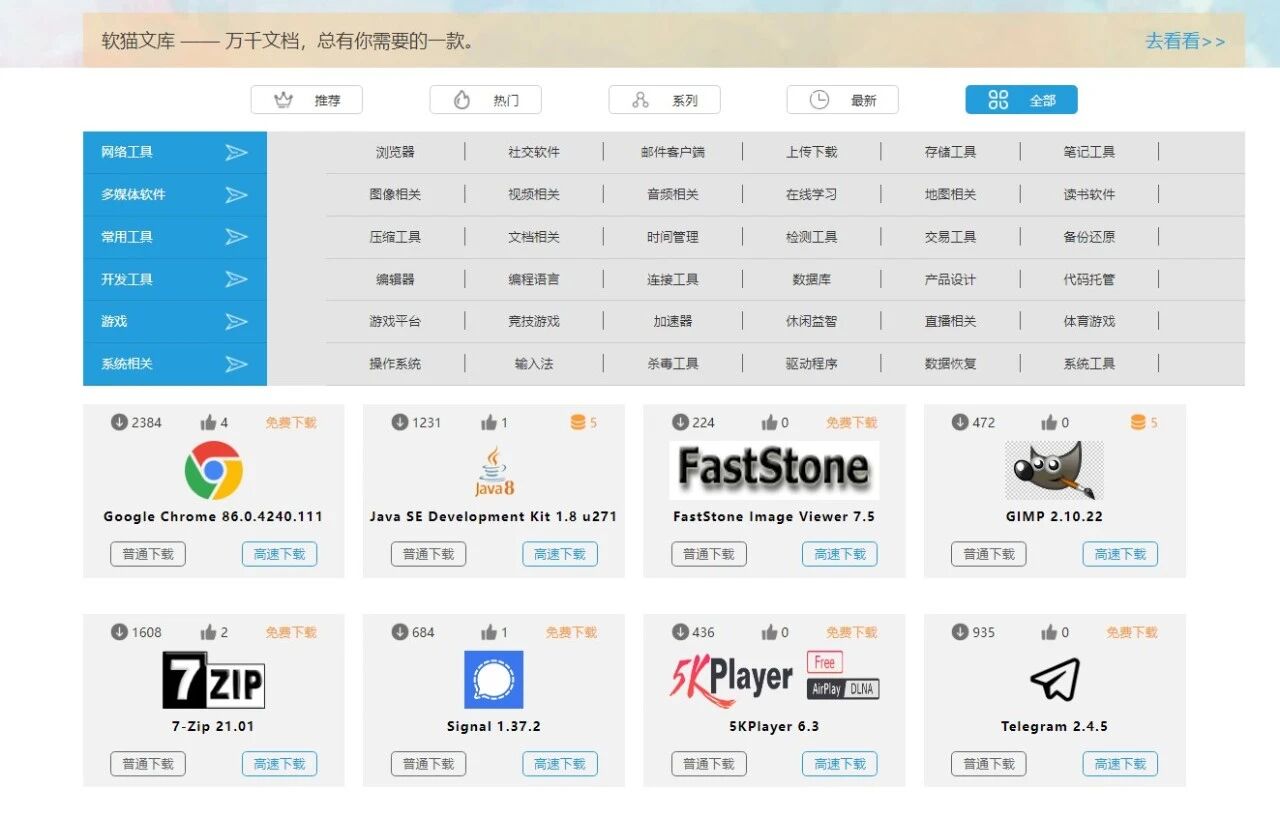Expand the 开发工具 sidebar arrow
Viewport: 1280px width, 817px height.
coord(236,279)
